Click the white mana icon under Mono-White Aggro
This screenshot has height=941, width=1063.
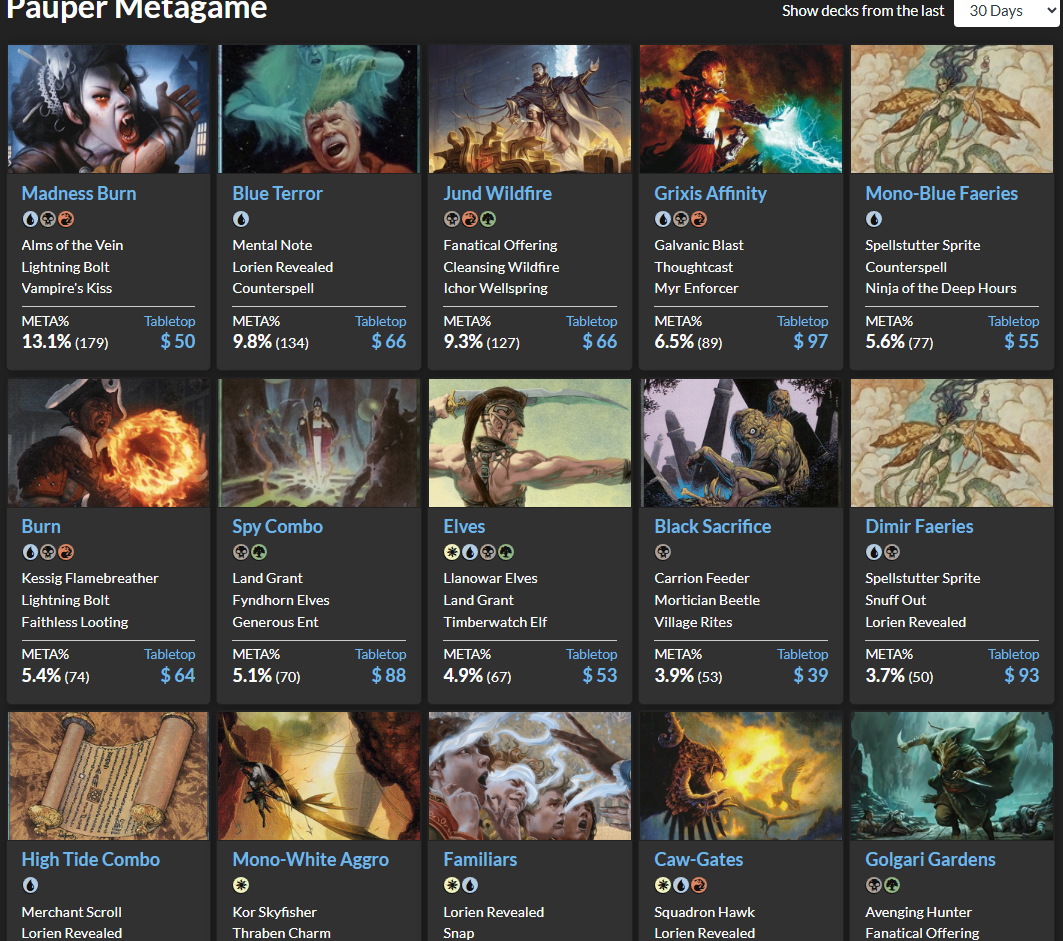coord(241,885)
